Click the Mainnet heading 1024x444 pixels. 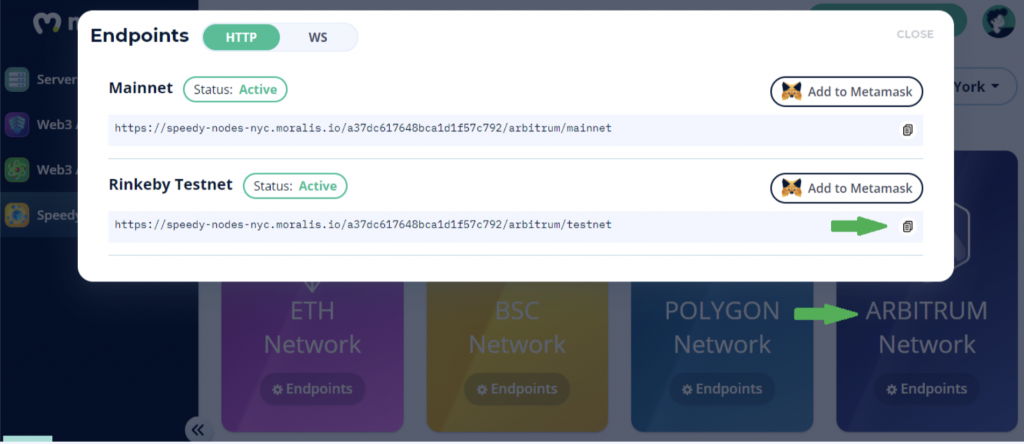click(141, 87)
